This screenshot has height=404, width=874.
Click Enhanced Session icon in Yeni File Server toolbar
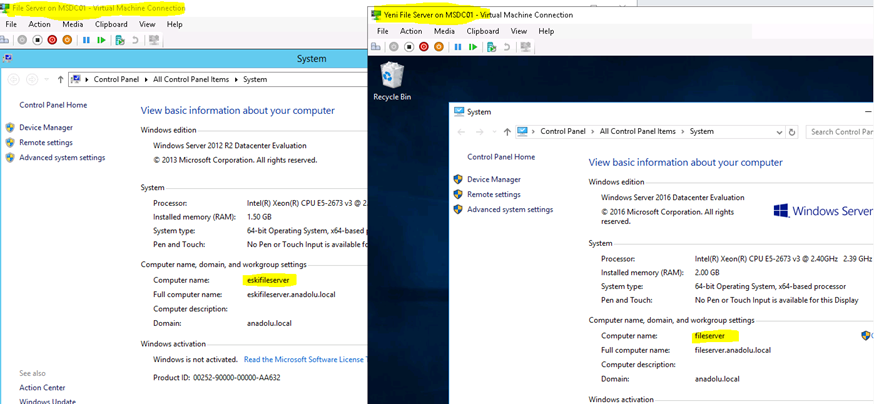coord(525,47)
